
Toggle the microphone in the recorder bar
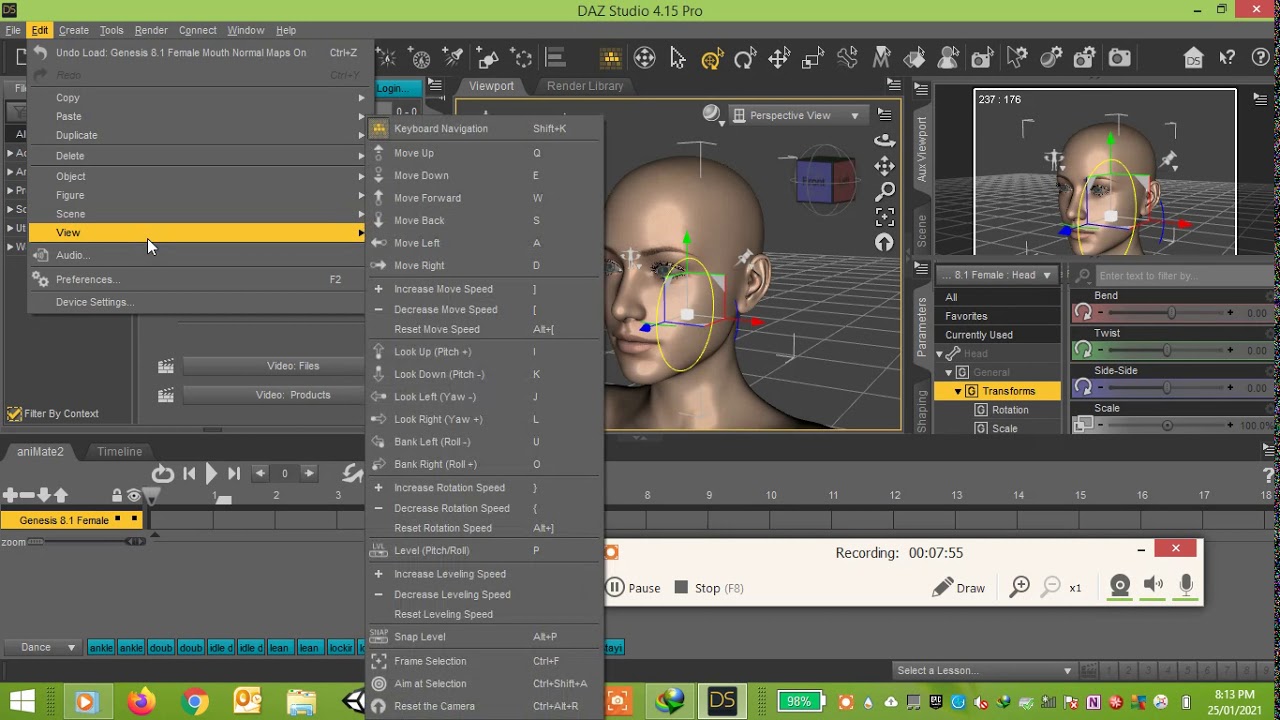(x=1186, y=586)
